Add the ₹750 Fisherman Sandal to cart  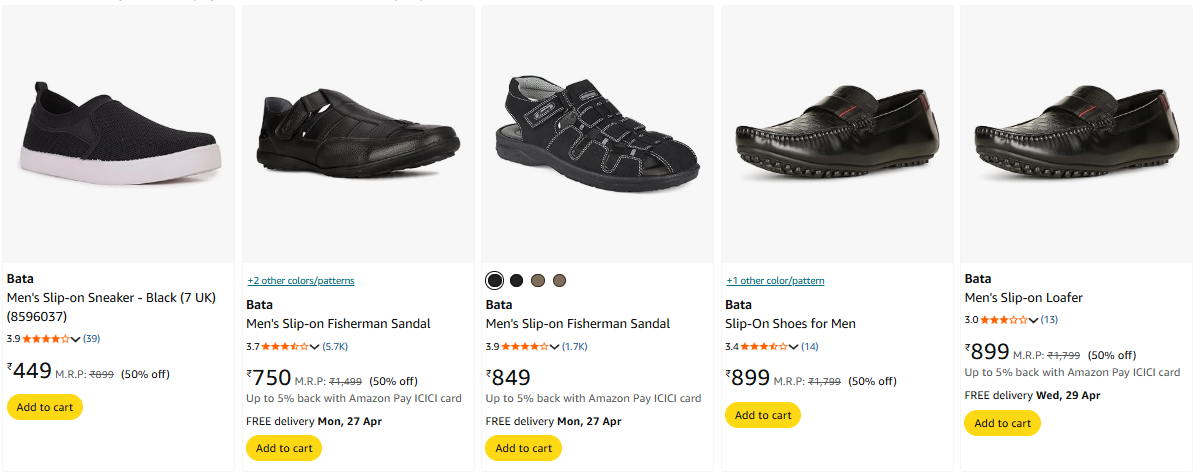tap(284, 448)
